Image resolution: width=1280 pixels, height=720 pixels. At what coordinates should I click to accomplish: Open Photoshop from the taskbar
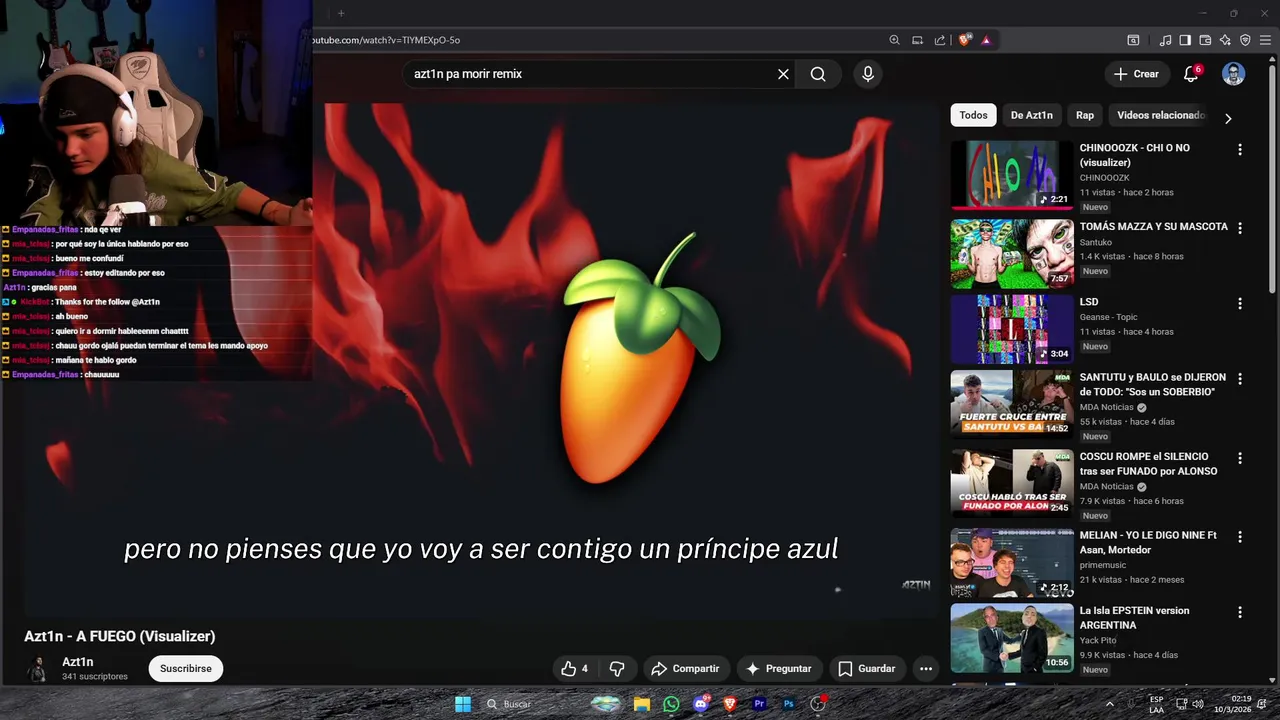tap(788, 704)
